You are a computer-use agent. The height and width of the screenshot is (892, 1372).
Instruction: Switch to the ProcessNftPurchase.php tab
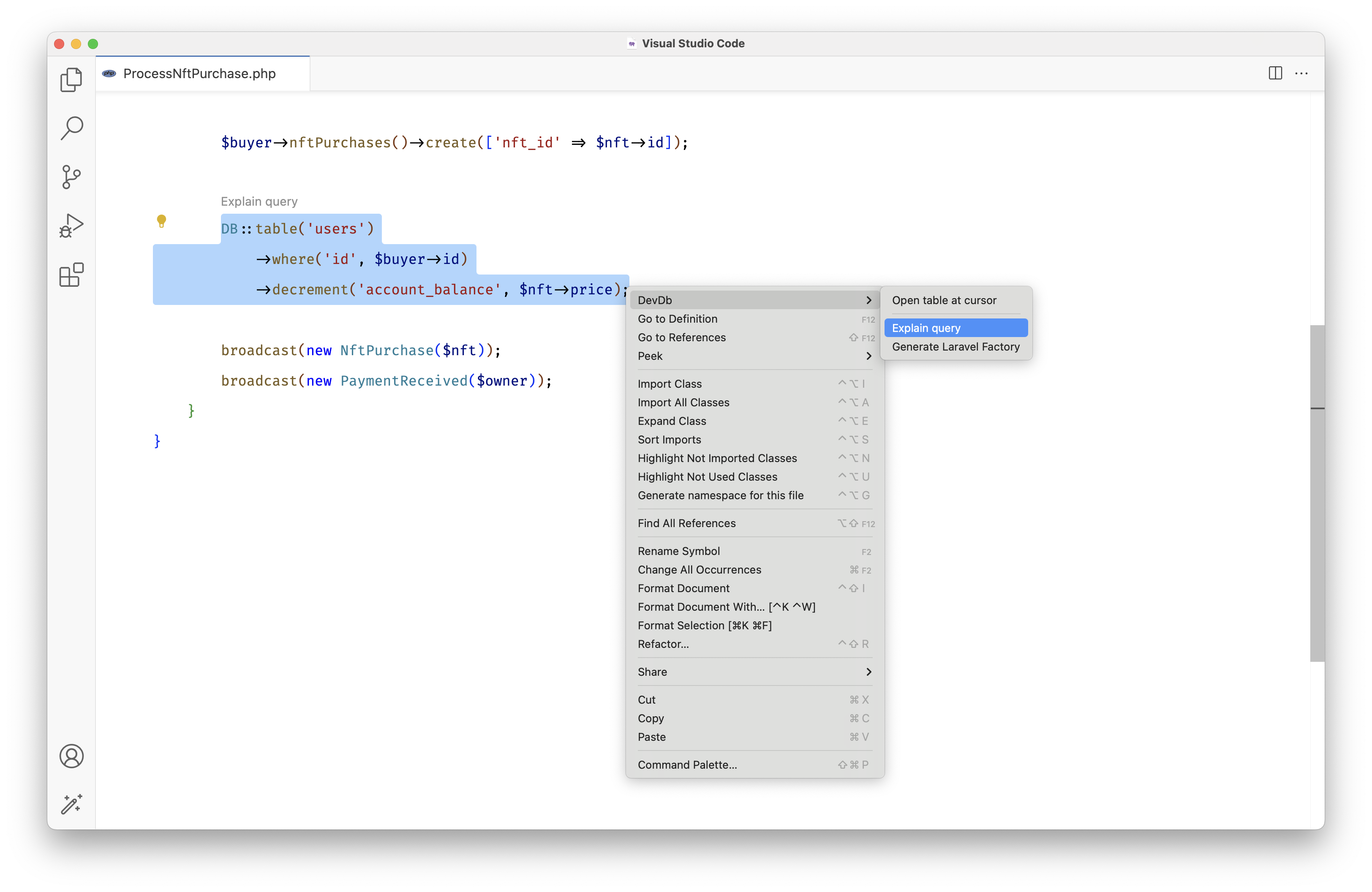point(199,74)
